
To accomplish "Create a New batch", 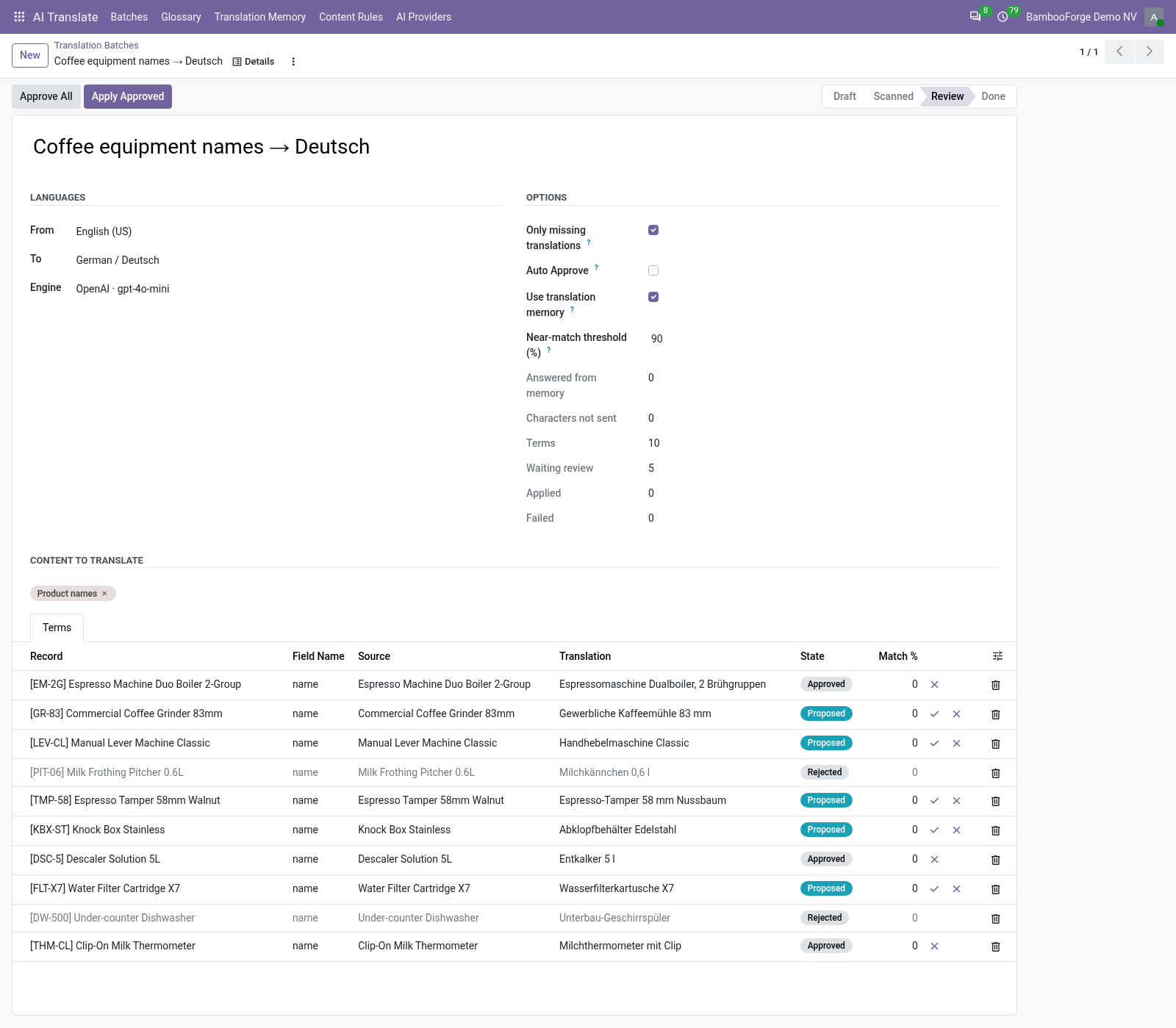I will click(30, 55).
